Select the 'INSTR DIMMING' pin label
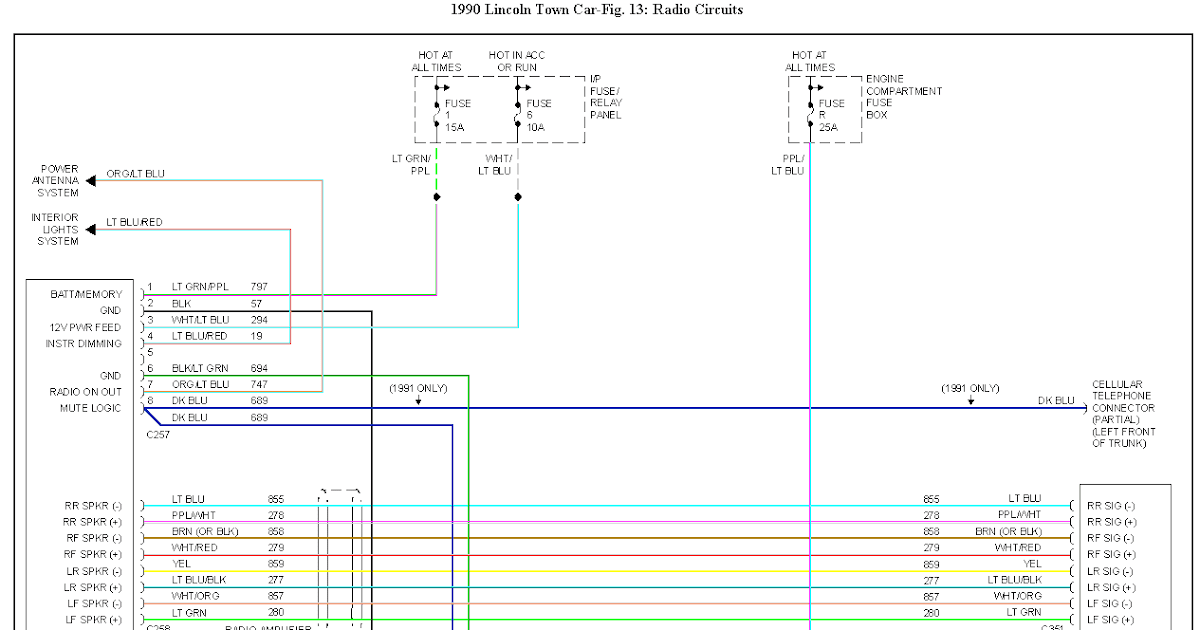This screenshot has width=1200, height=630. point(84,343)
